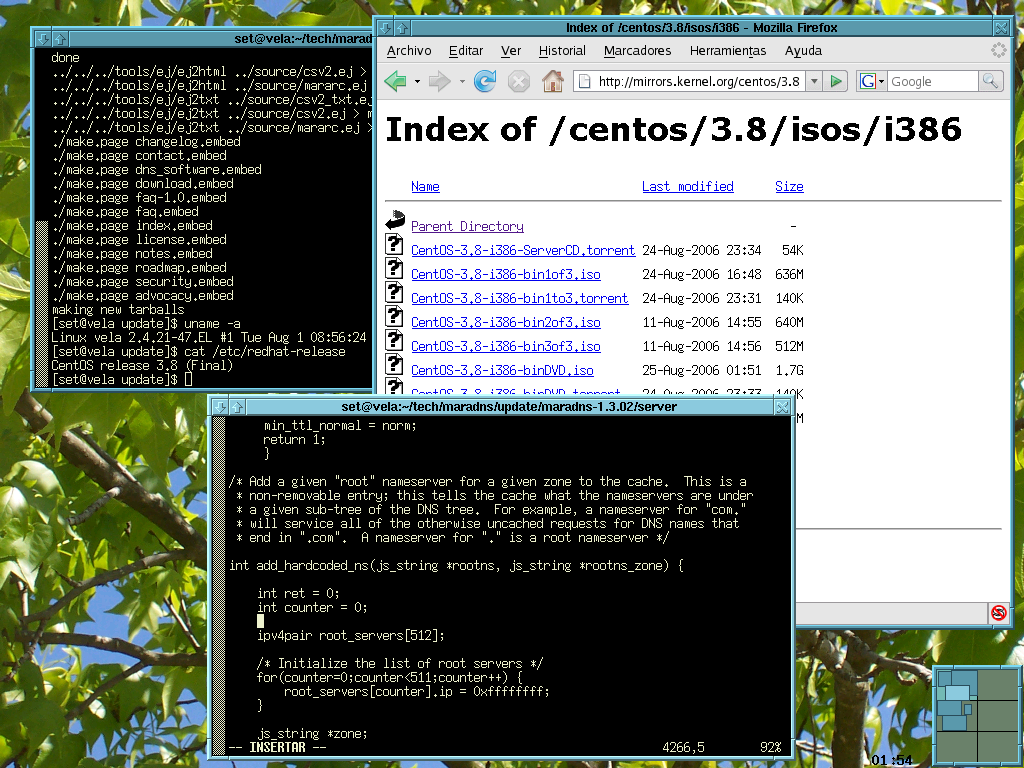Click the "making new tarballs" terminal line
The height and width of the screenshot is (768, 1024).
118,310
